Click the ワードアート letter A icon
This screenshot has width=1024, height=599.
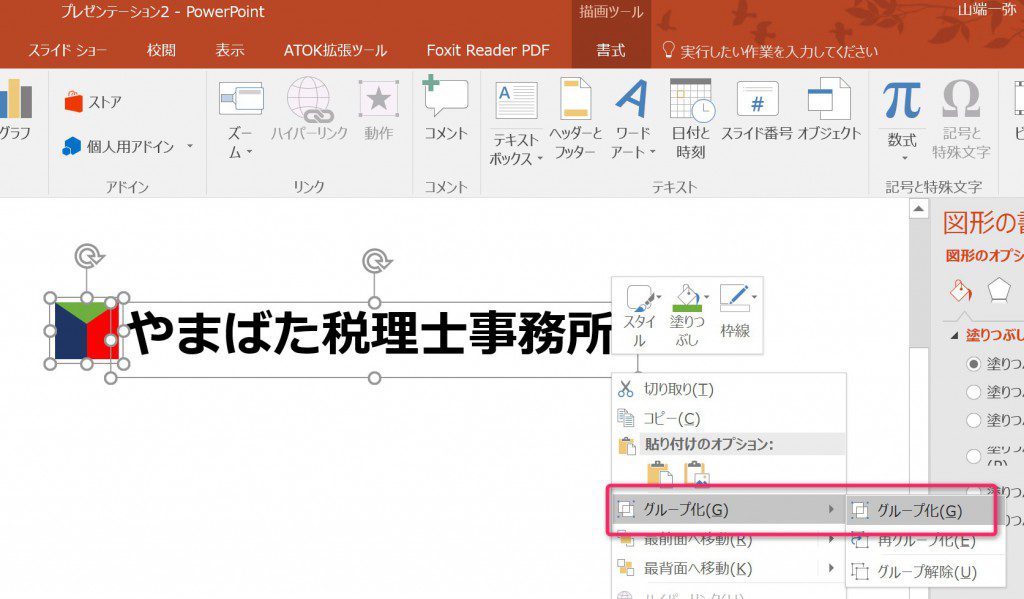[632, 99]
